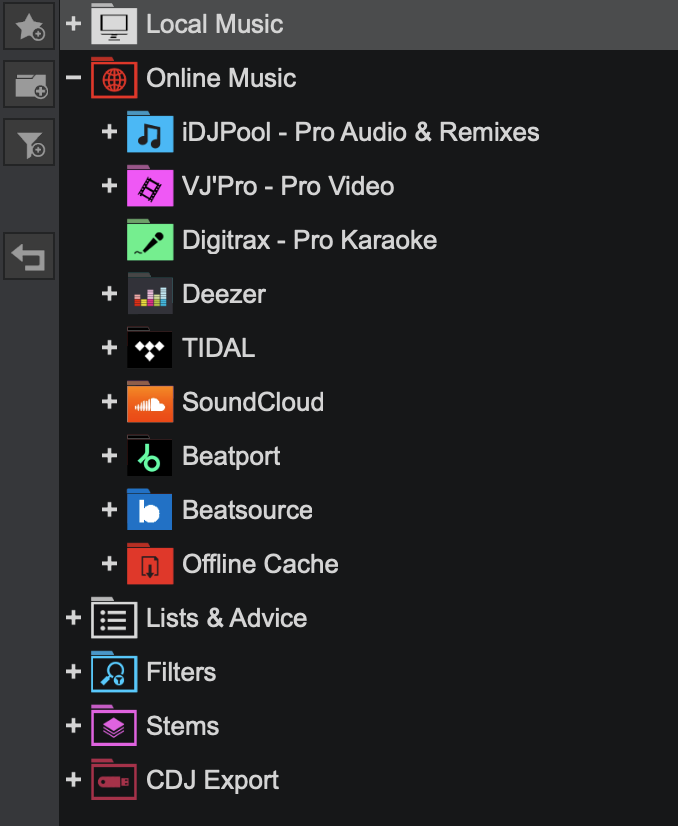Select the TIDAL logo icon

(150, 349)
